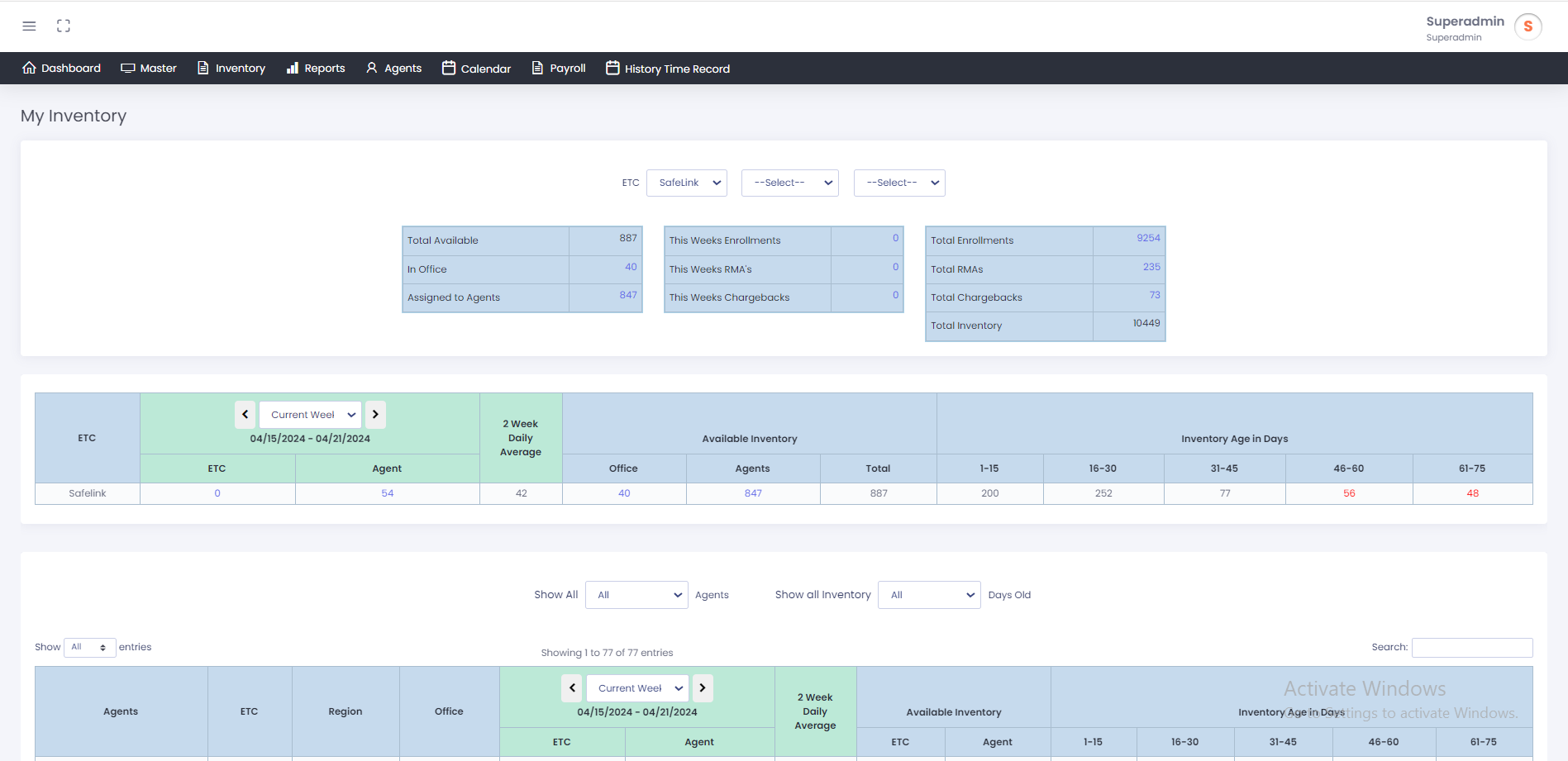Click the Payroll document icon

(x=537, y=68)
